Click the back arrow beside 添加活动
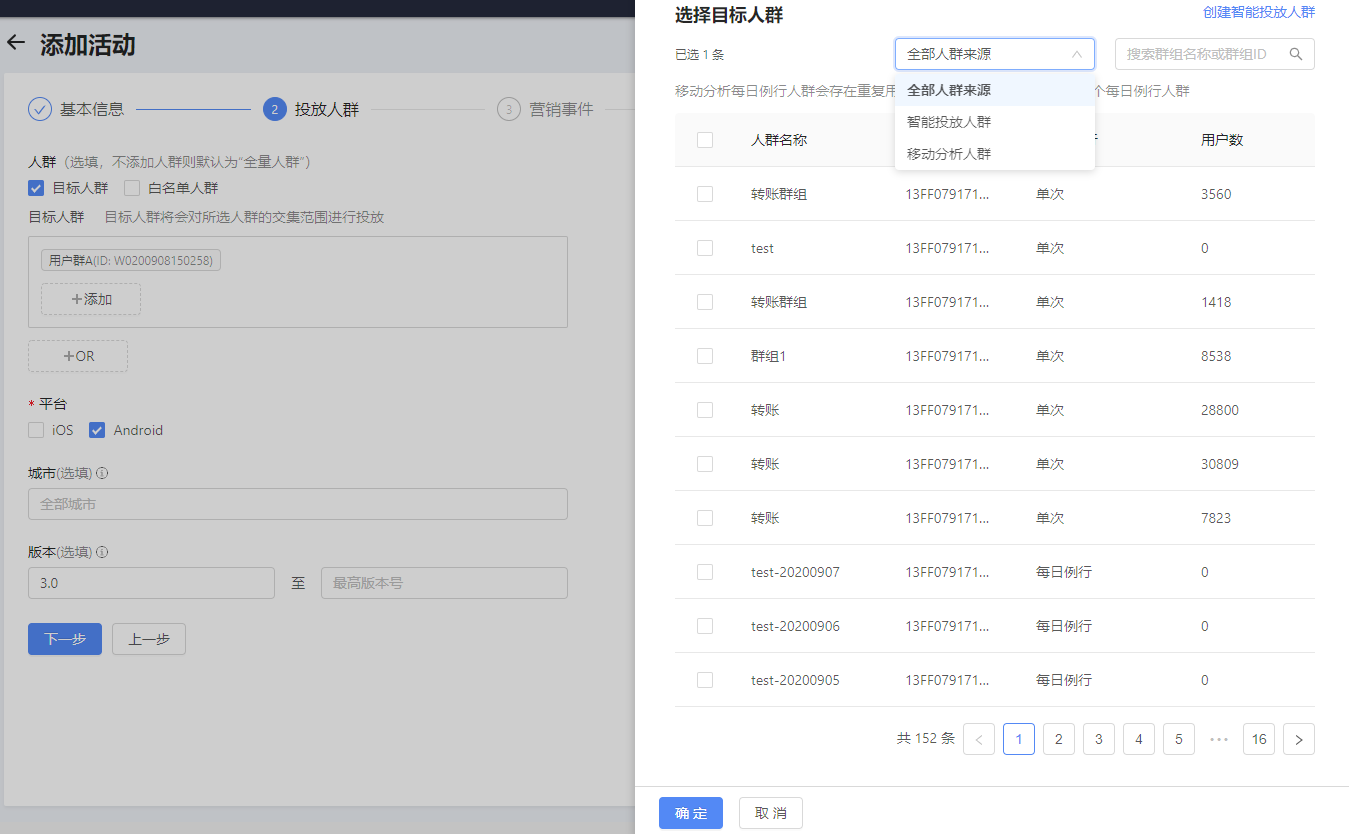The height and width of the screenshot is (834, 1349). 15,43
